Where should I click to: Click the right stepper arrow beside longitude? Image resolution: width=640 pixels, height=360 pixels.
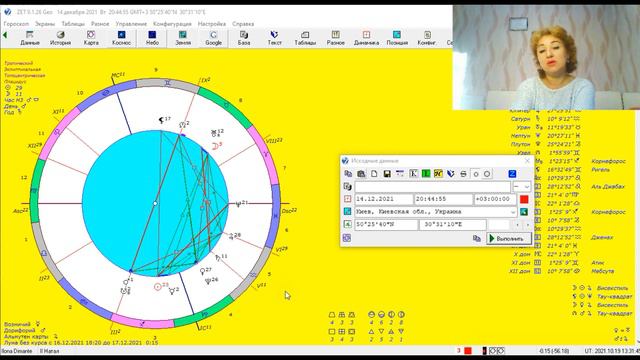coord(527,225)
